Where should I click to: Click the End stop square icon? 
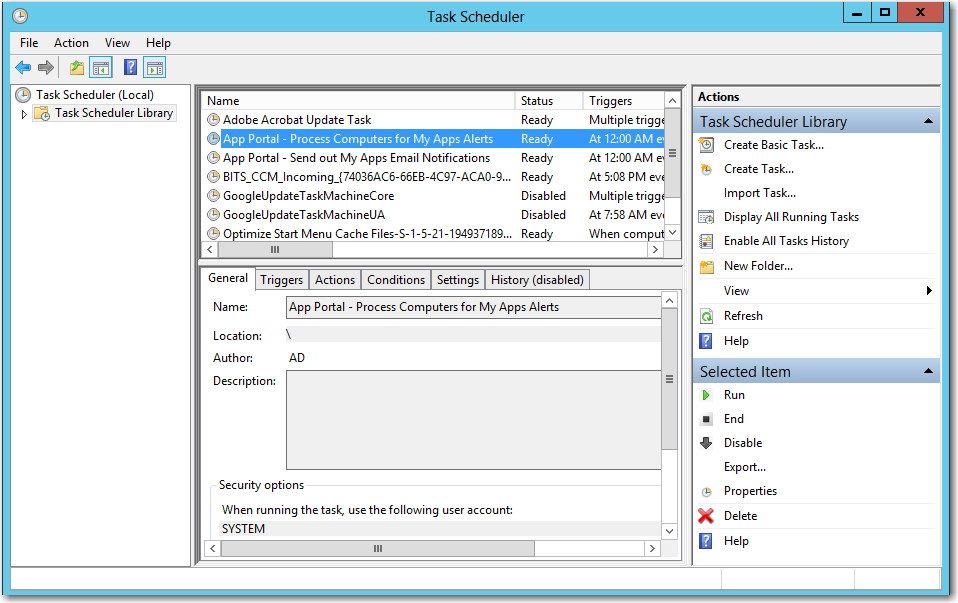(x=706, y=419)
